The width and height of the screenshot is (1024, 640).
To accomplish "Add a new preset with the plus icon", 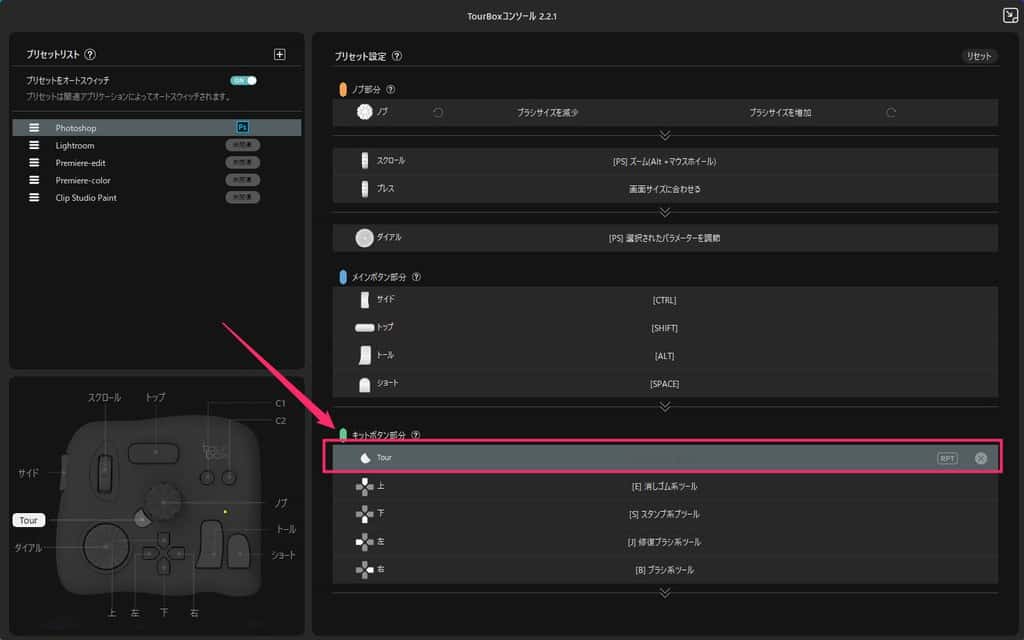I will (280, 55).
